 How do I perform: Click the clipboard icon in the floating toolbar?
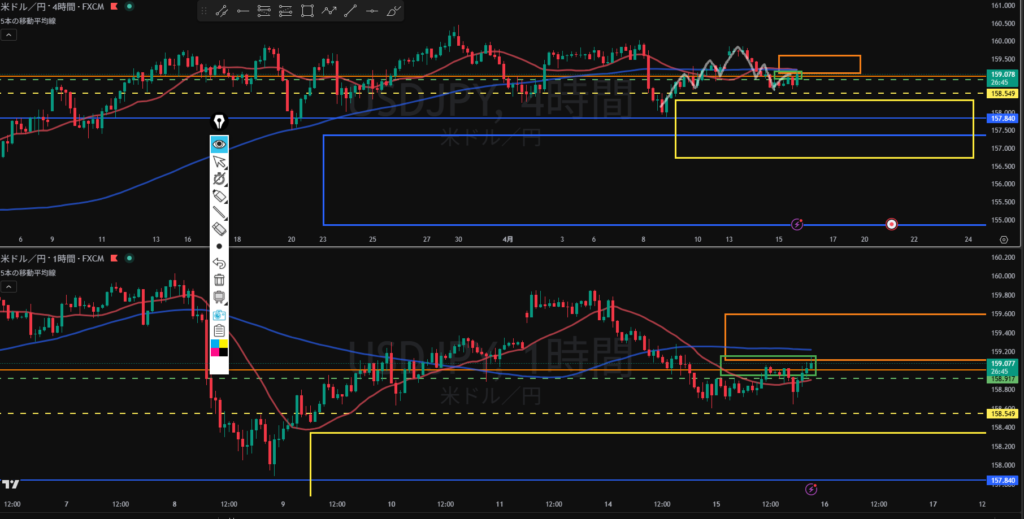tap(219, 331)
